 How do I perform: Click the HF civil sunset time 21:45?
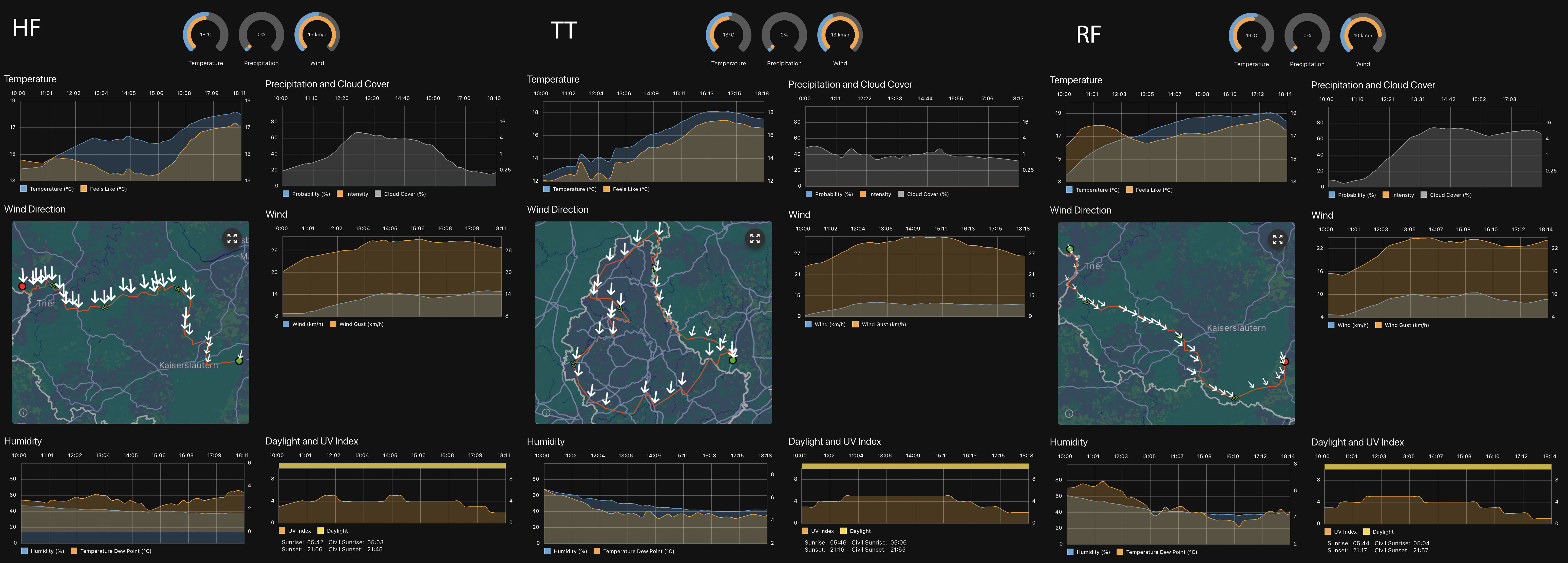[x=375, y=550]
